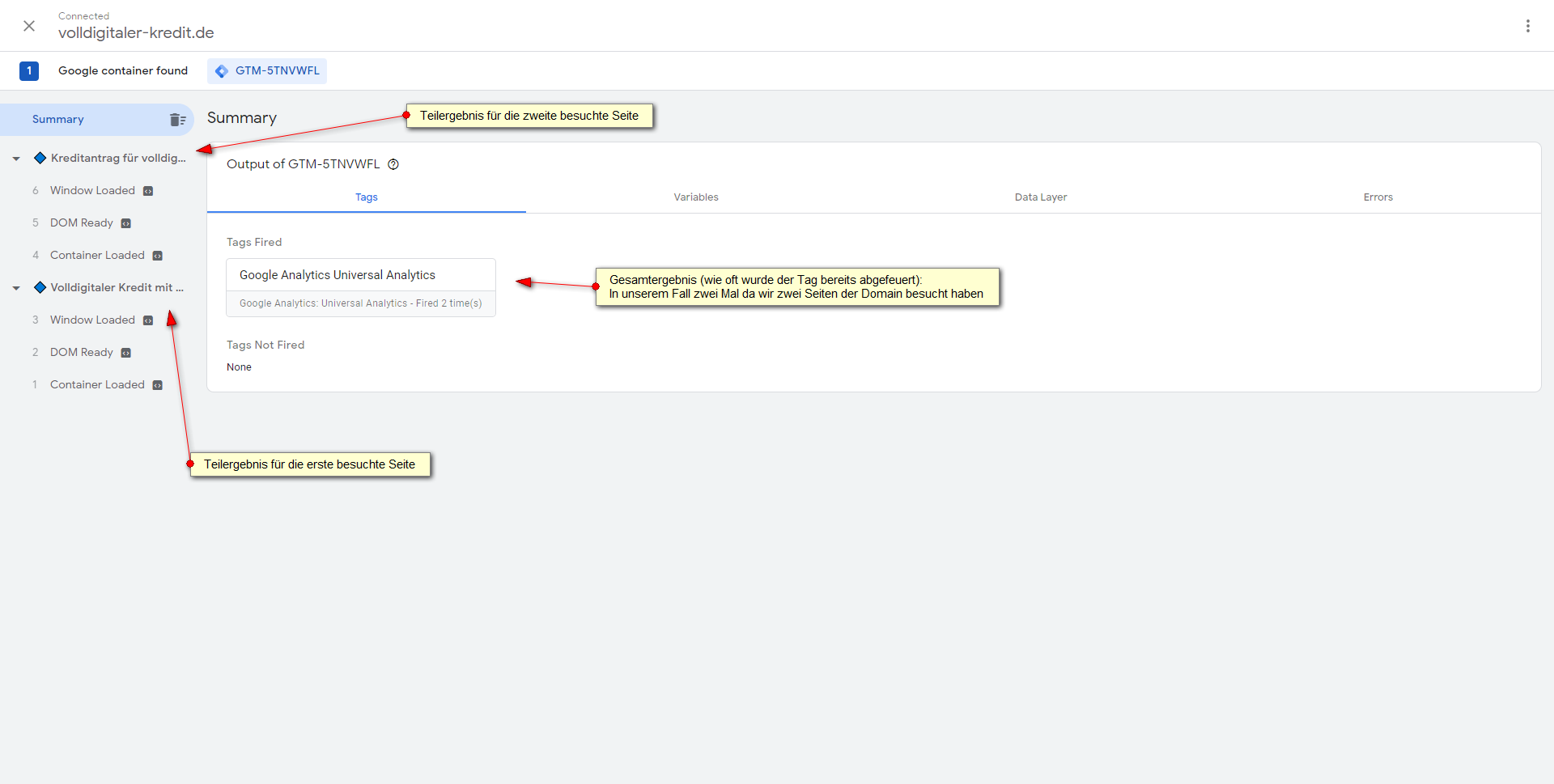The width and height of the screenshot is (1554, 784).
Task: Click the 'Output of GTM-5TNVWFL' heading
Action: (x=303, y=164)
